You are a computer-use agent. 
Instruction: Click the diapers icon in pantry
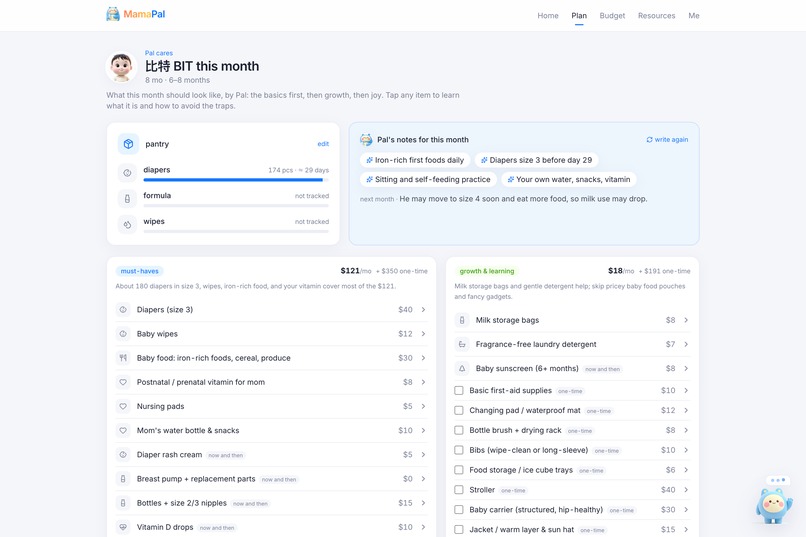[x=127, y=173]
